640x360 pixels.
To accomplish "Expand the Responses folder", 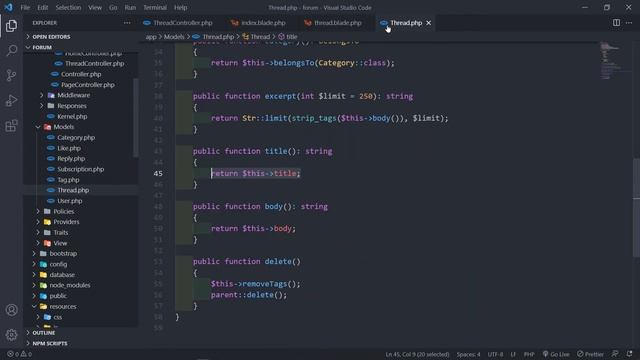I will (72, 106).
